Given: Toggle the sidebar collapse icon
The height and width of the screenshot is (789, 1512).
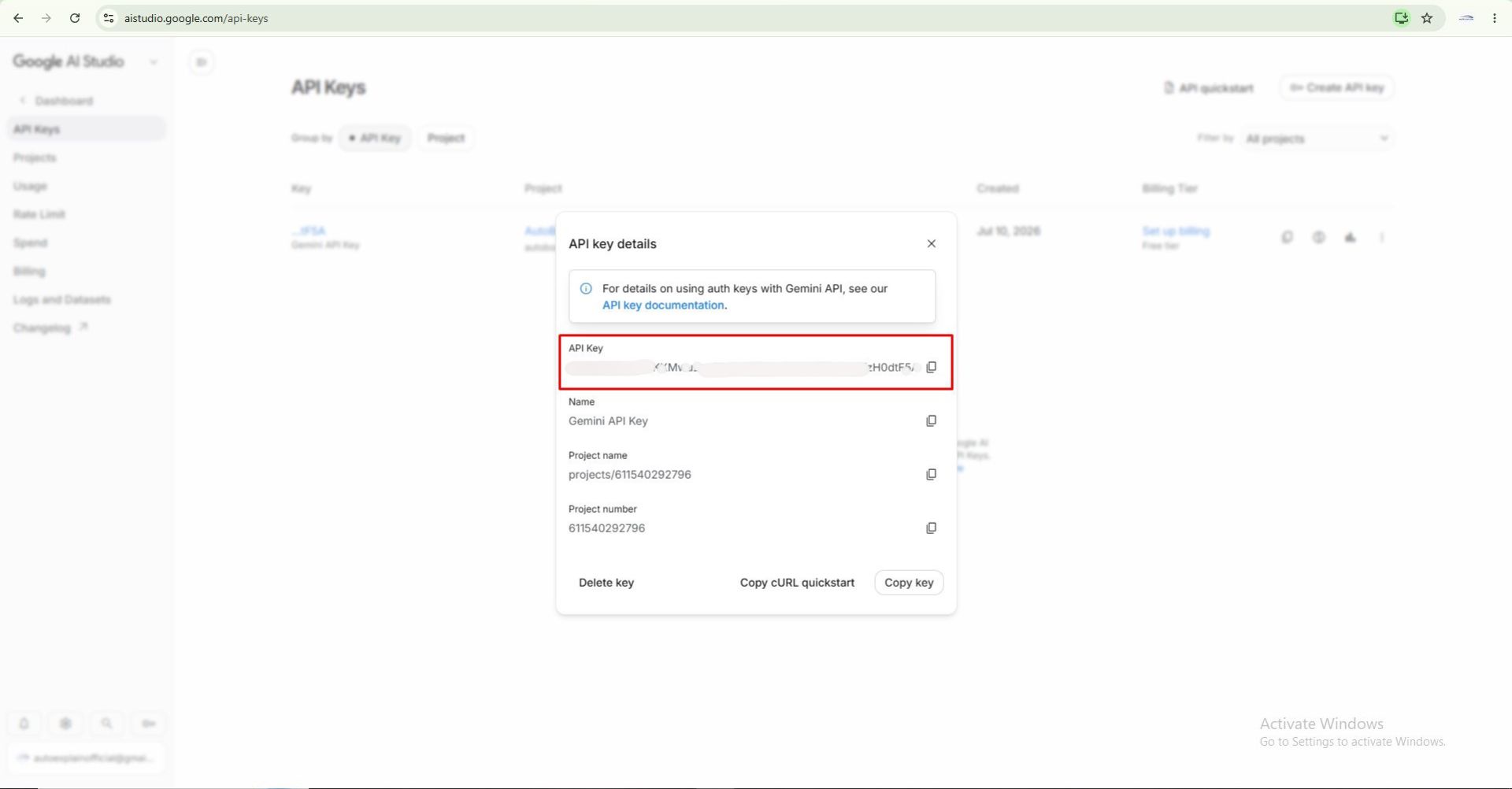Looking at the screenshot, I should point(202,62).
